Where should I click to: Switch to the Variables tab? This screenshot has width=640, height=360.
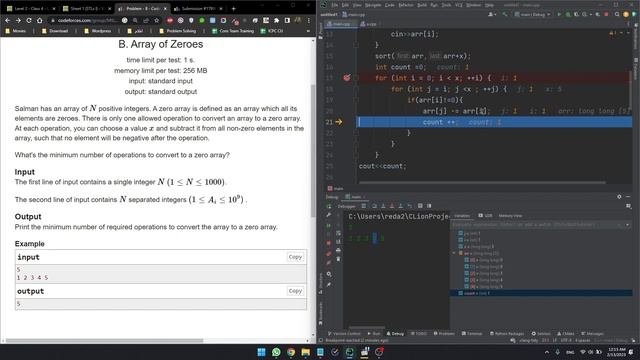[462, 216]
